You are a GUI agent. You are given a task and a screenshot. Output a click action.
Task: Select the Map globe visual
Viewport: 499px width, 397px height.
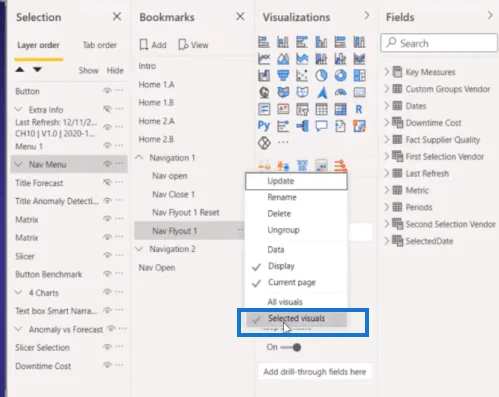point(264,92)
